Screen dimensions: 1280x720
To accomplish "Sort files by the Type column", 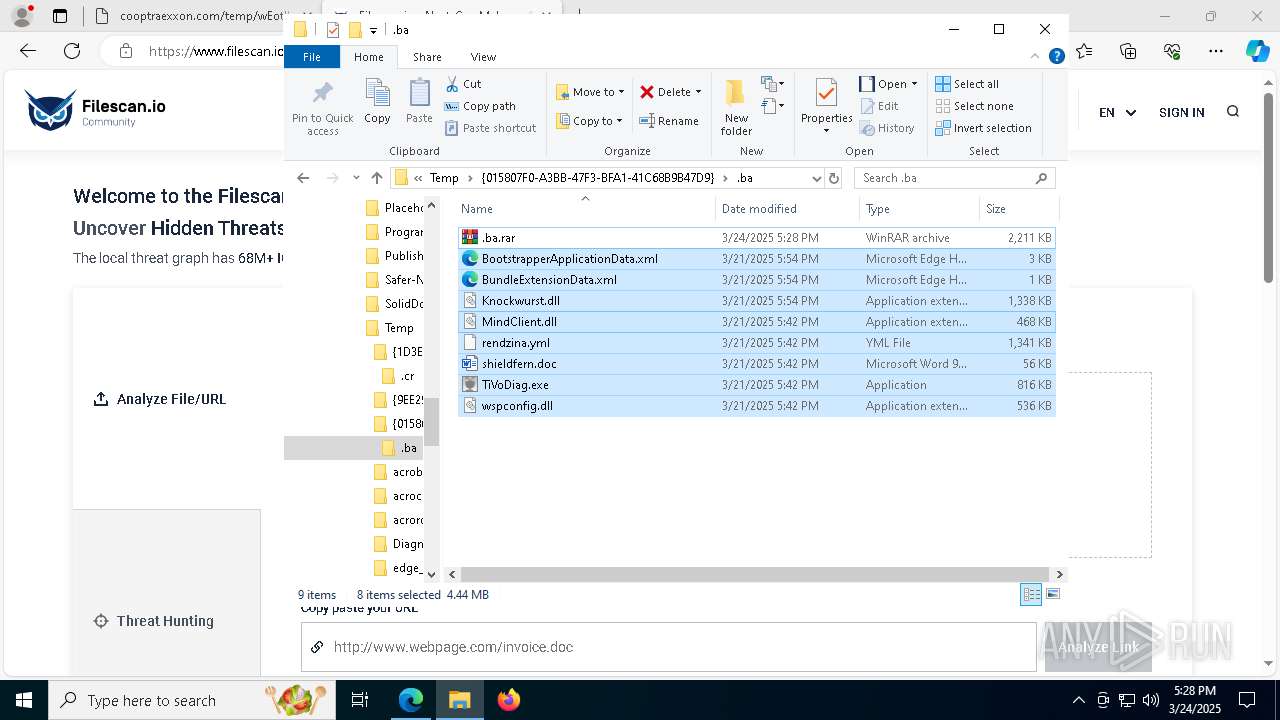I will coord(919,209).
